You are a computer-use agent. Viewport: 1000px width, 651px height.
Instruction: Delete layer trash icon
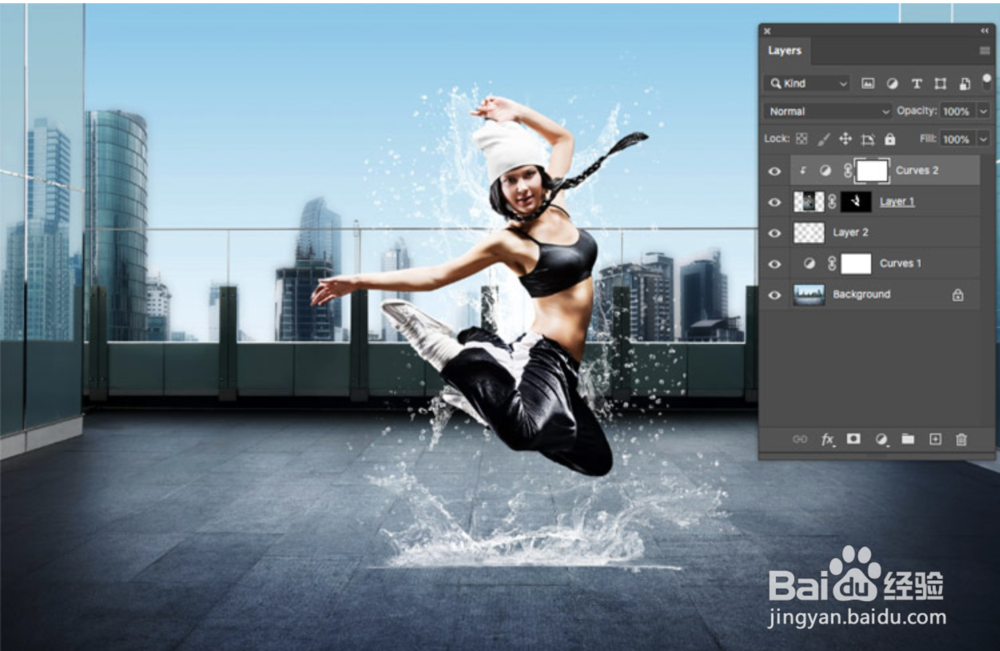coord(962,439)
